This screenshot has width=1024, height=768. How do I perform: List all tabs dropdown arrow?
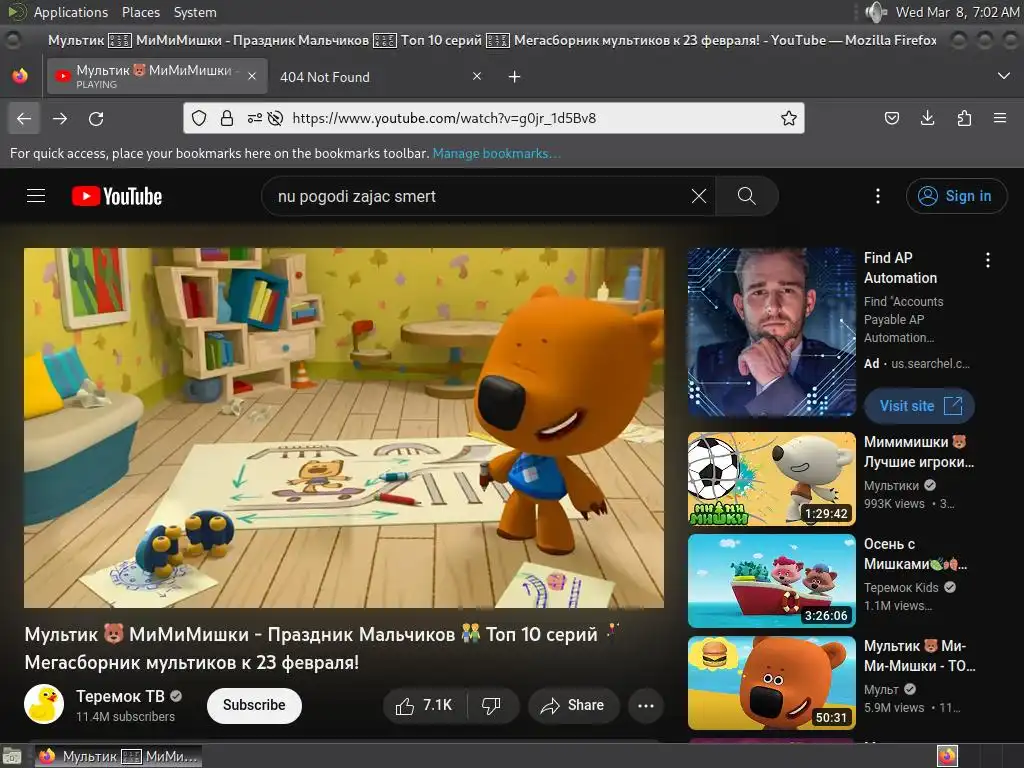pyautogui.click(x=1004, y=76)
